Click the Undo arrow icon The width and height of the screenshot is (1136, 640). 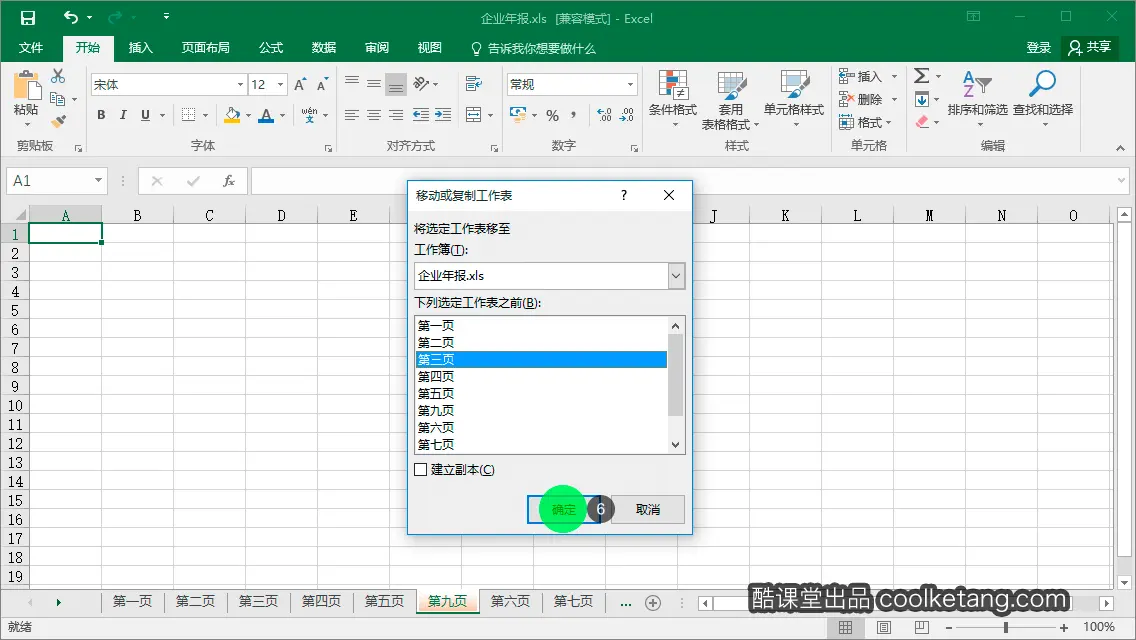pyautogui.click(x=70, y=17)
